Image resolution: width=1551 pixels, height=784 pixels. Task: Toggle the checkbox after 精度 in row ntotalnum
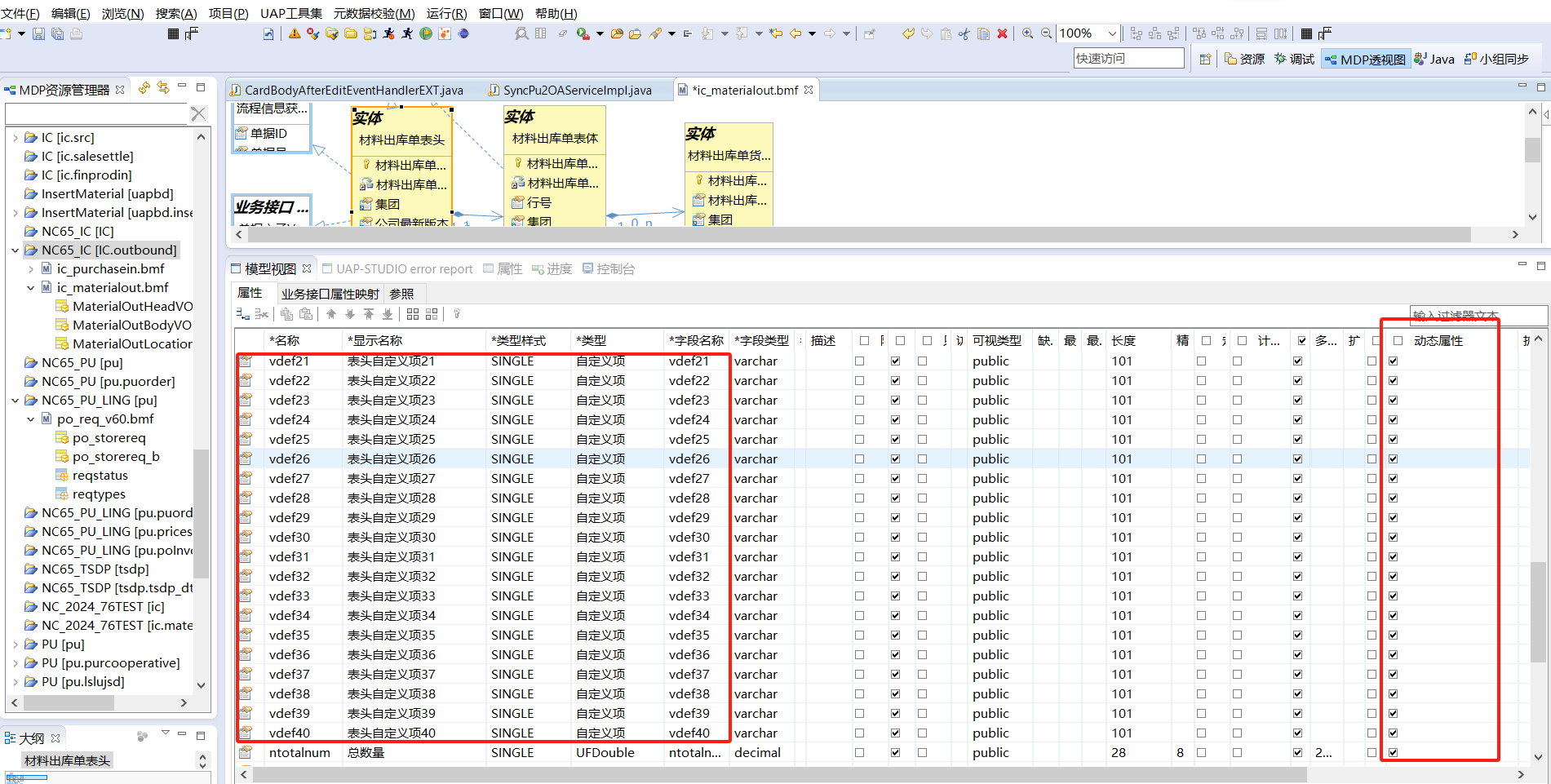click(1202, 752)
